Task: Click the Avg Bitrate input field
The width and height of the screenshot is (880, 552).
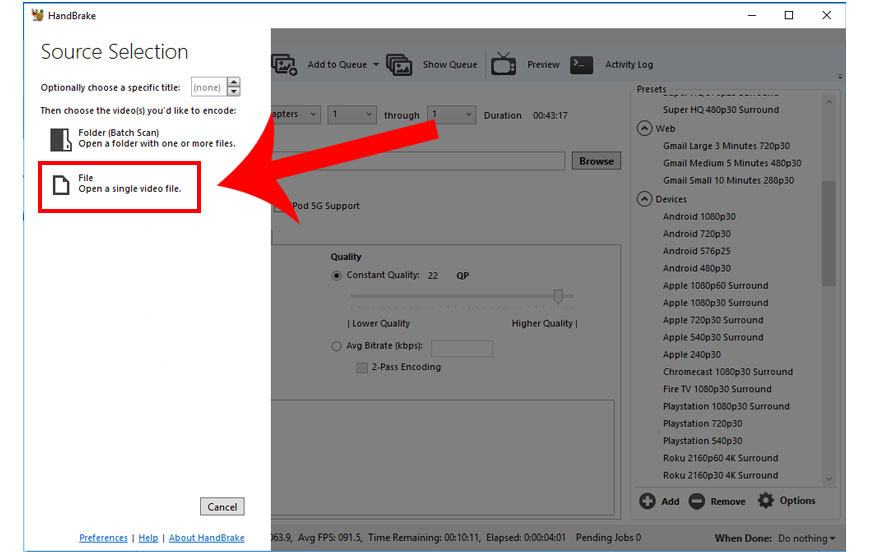Action: coord(462,348)
